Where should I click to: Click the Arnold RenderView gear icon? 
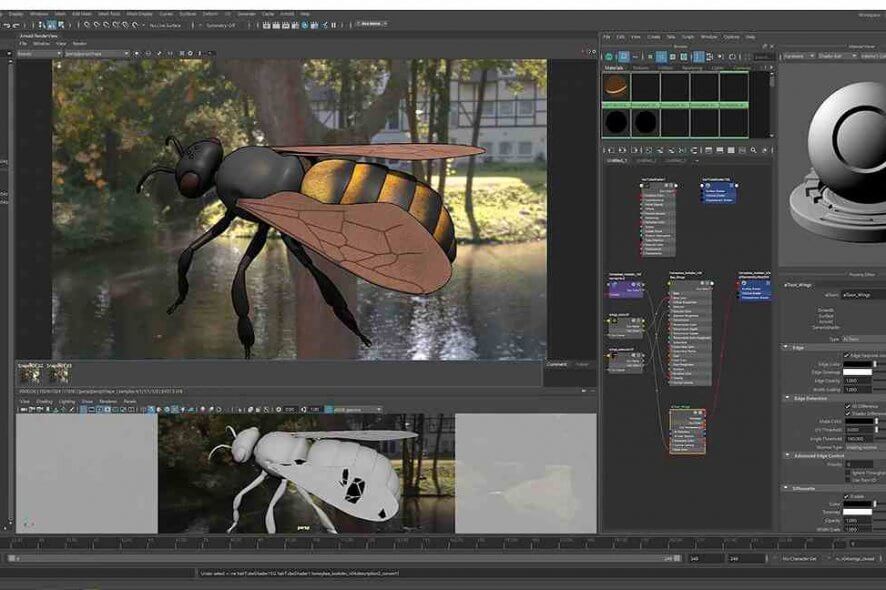pos(190,54)
